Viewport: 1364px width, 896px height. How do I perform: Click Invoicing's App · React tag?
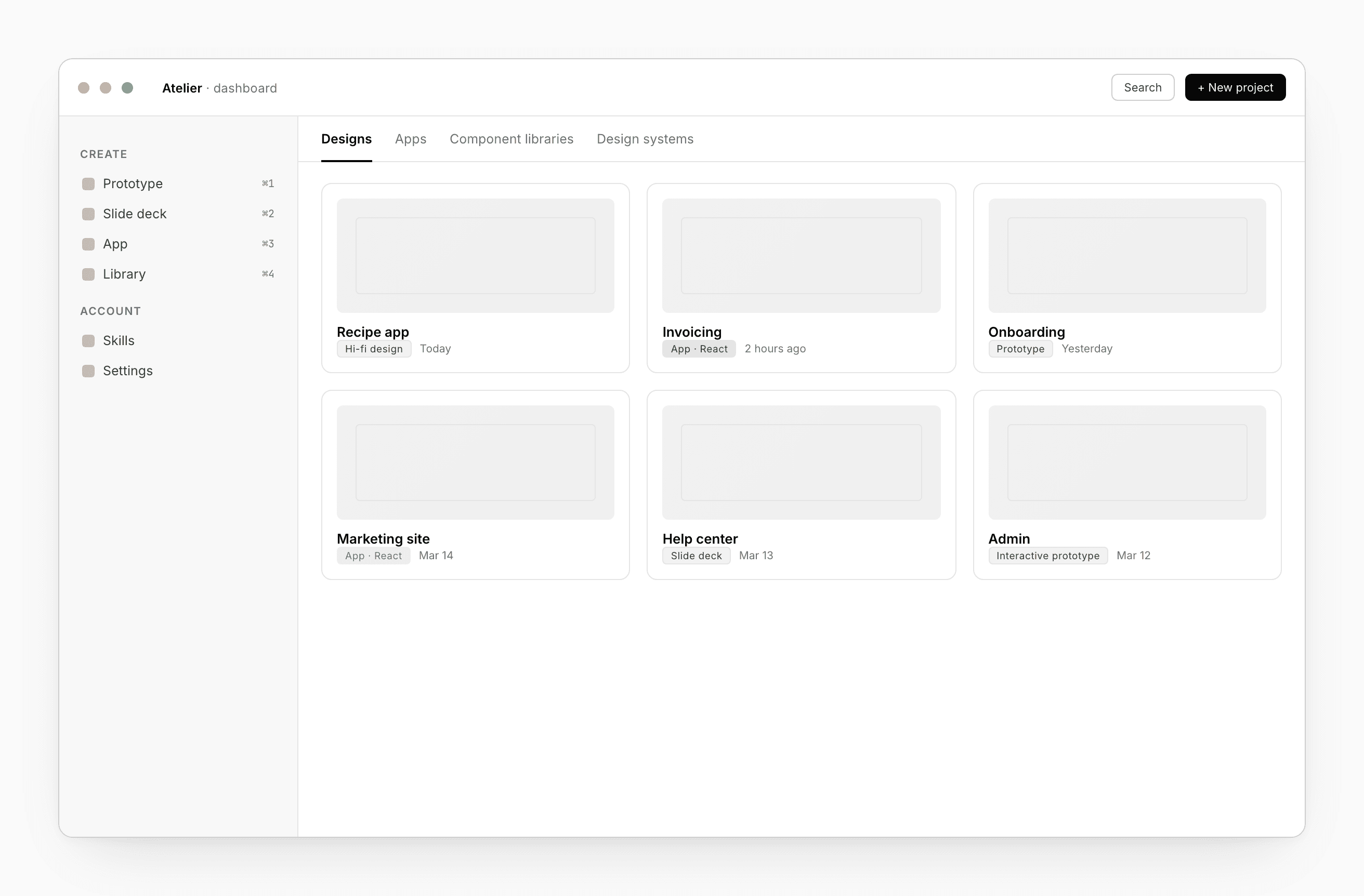(x=699, y=349)
